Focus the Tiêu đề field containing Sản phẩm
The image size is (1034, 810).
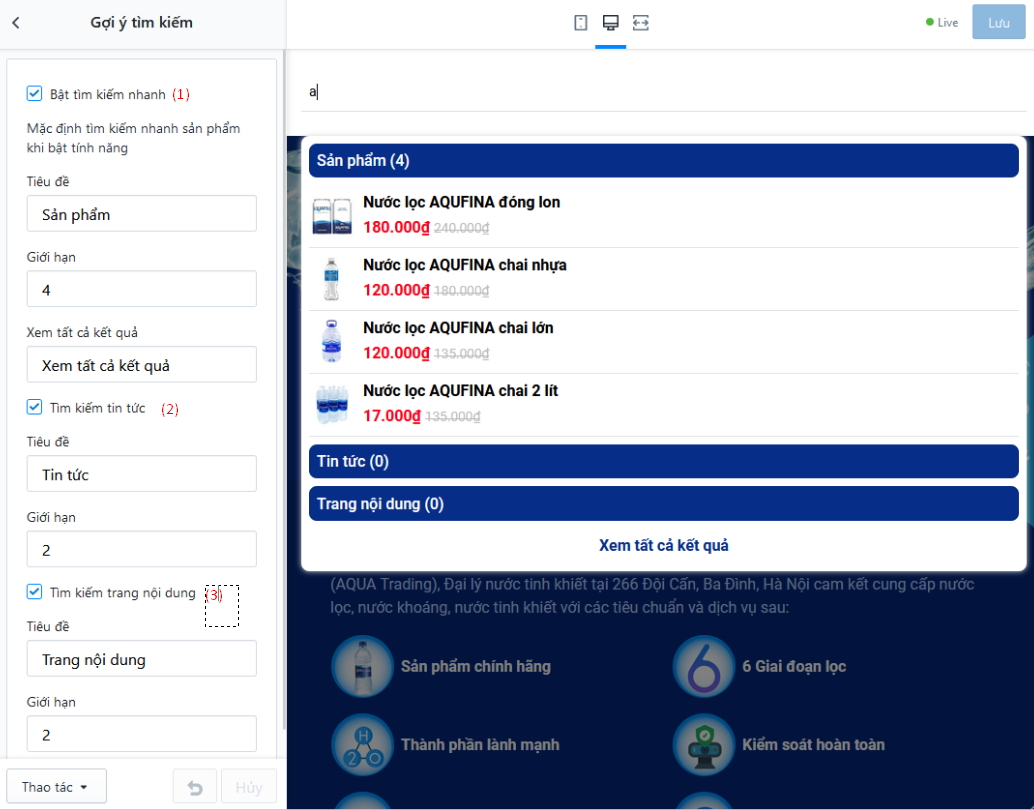[x=141, y=214]
